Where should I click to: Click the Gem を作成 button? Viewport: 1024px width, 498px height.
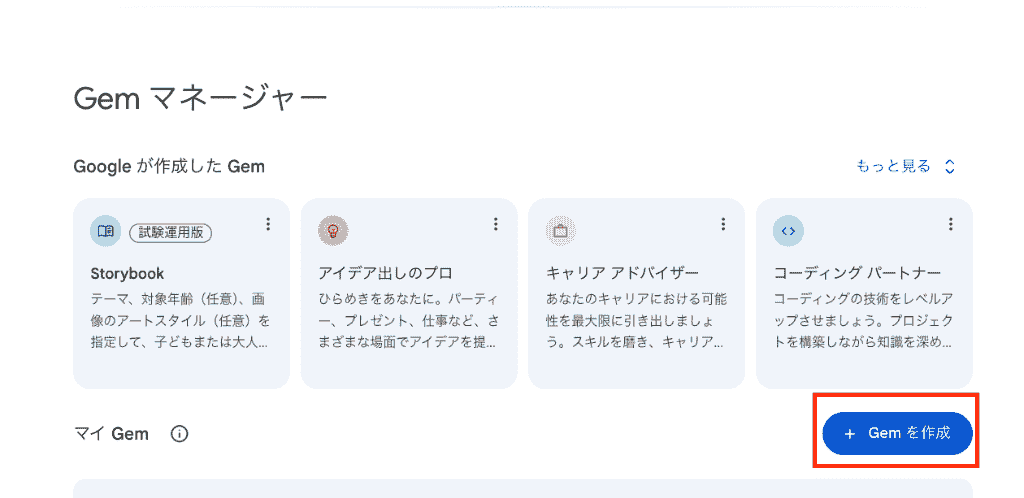pos(897,433)
